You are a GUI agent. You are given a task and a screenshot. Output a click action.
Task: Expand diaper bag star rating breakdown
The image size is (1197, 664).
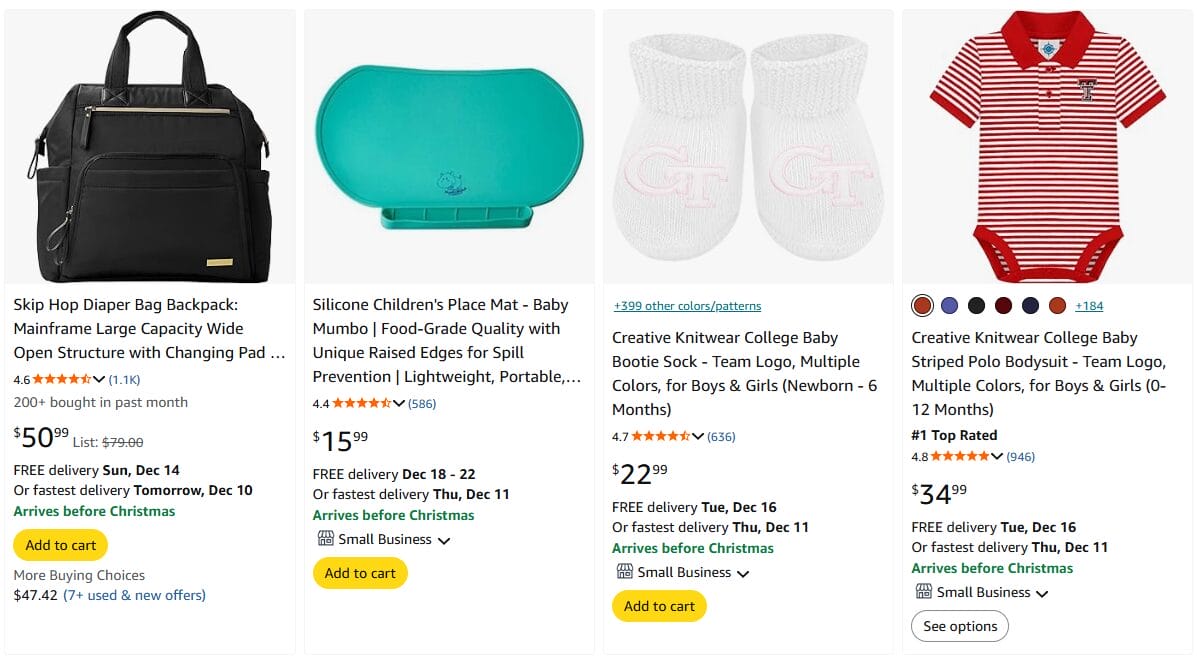click(x=98, y=379)
